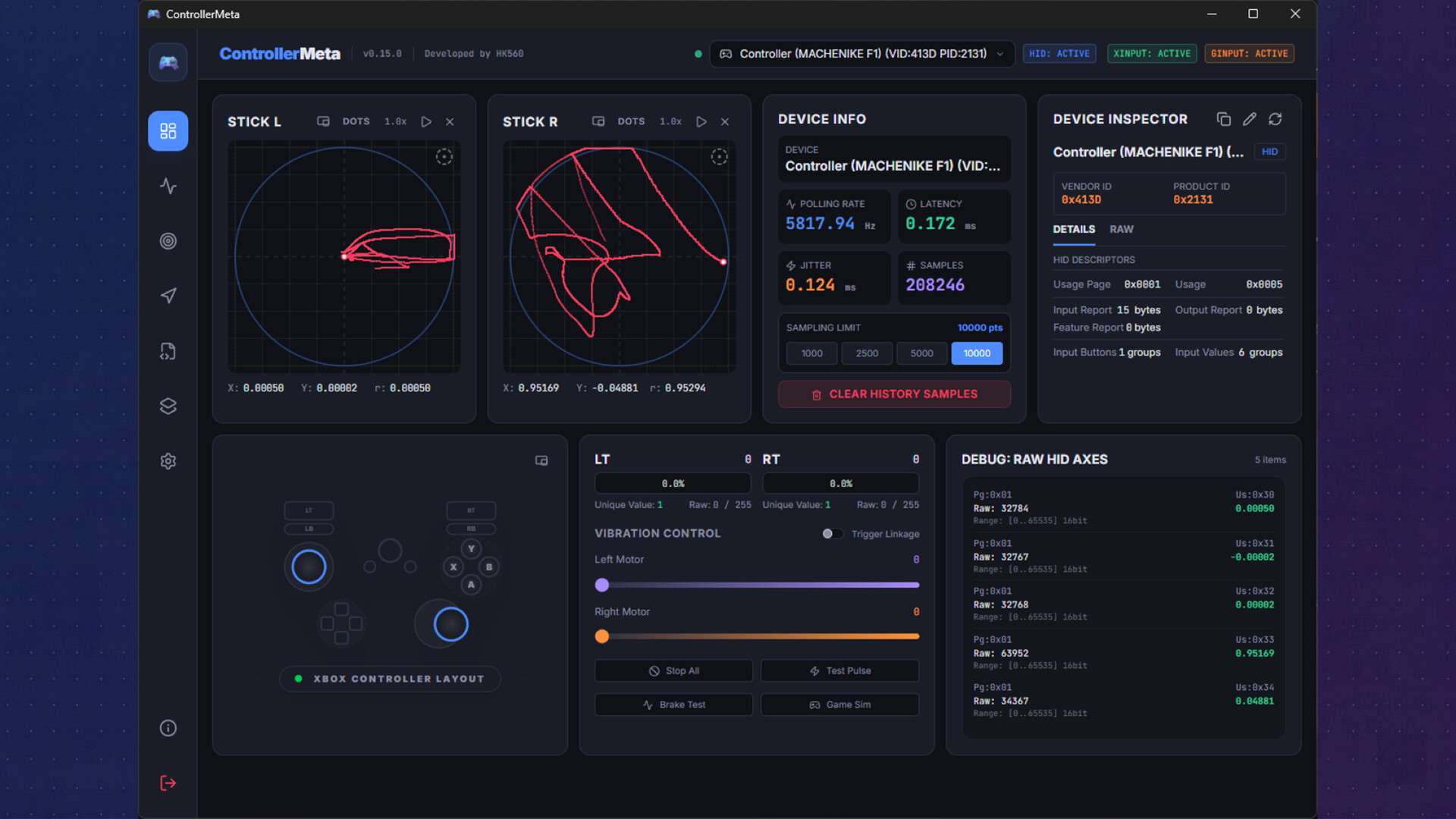The image size is (1456, 819).
Task: Open the layers sidebar icon
Action: (x=168, y=406)
